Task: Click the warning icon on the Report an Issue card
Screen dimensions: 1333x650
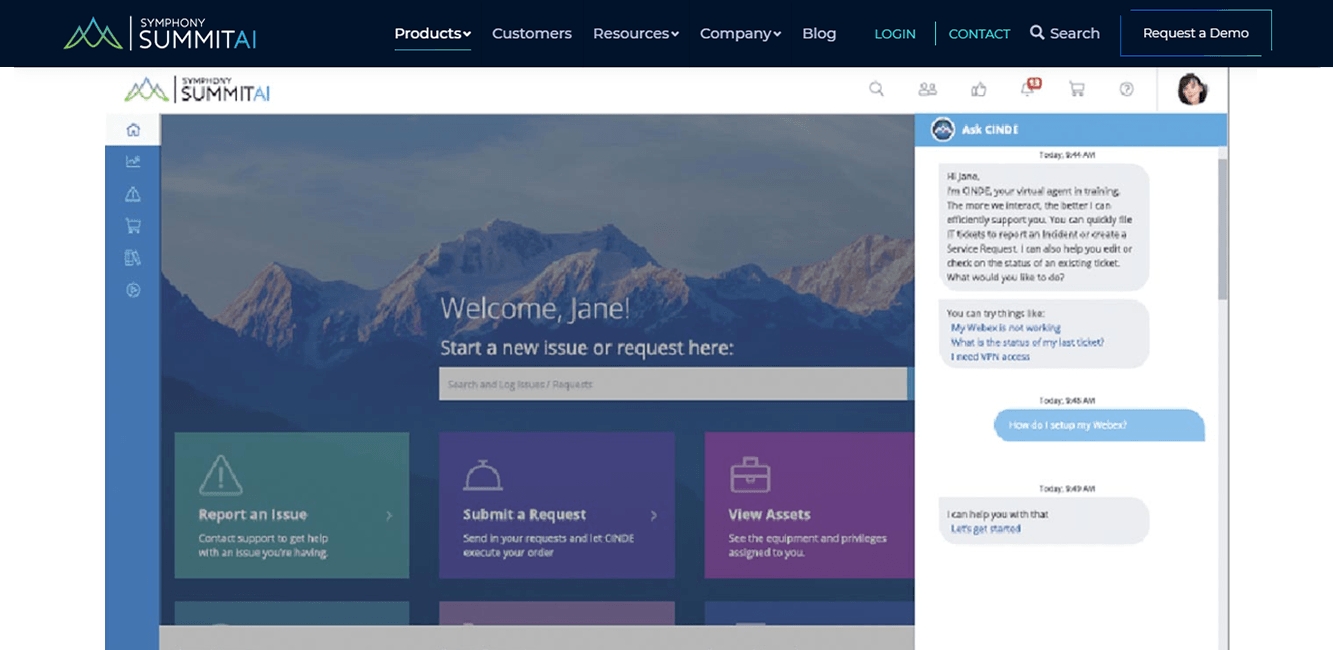Action: (220, 474)
